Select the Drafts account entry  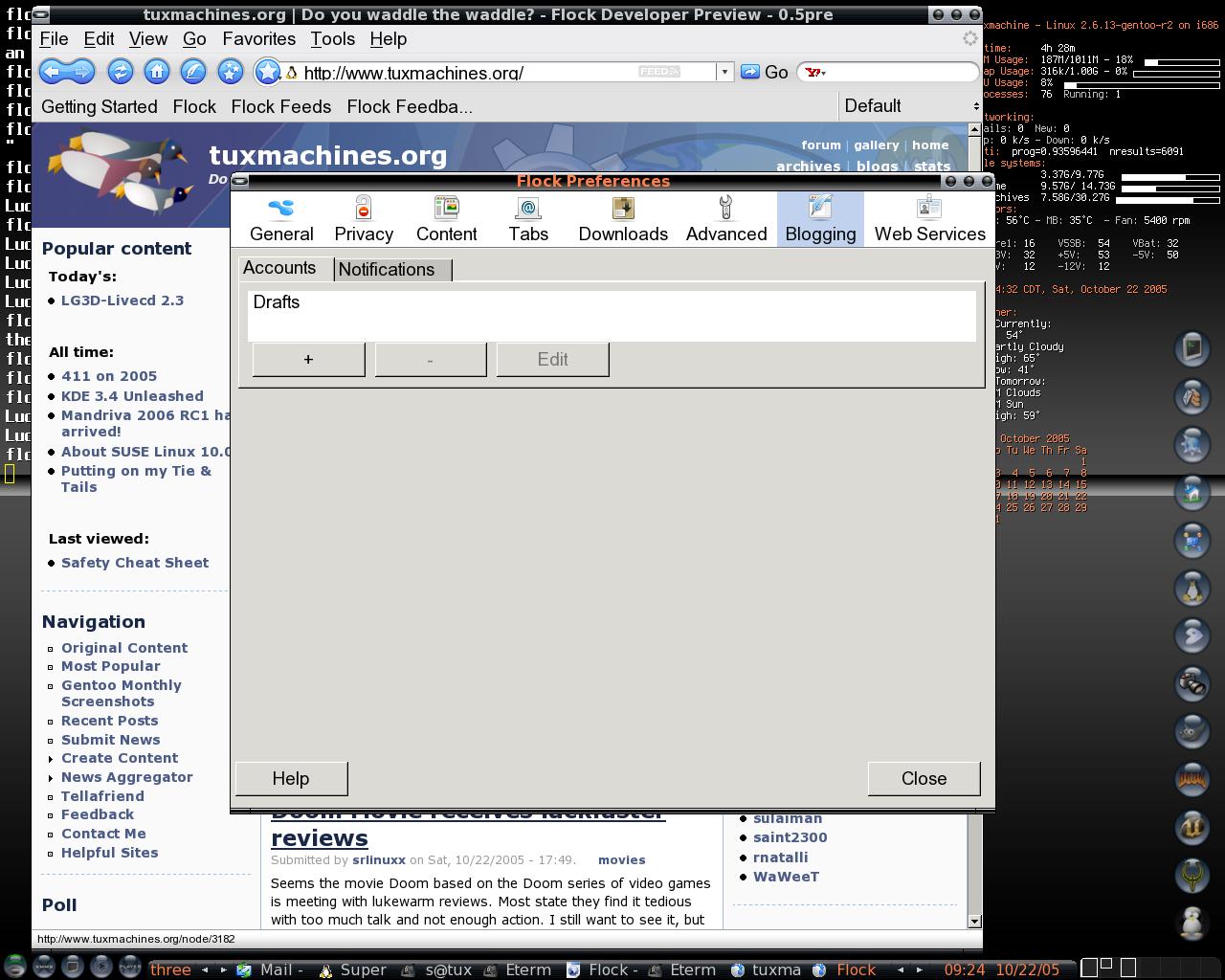click(612, 302)
